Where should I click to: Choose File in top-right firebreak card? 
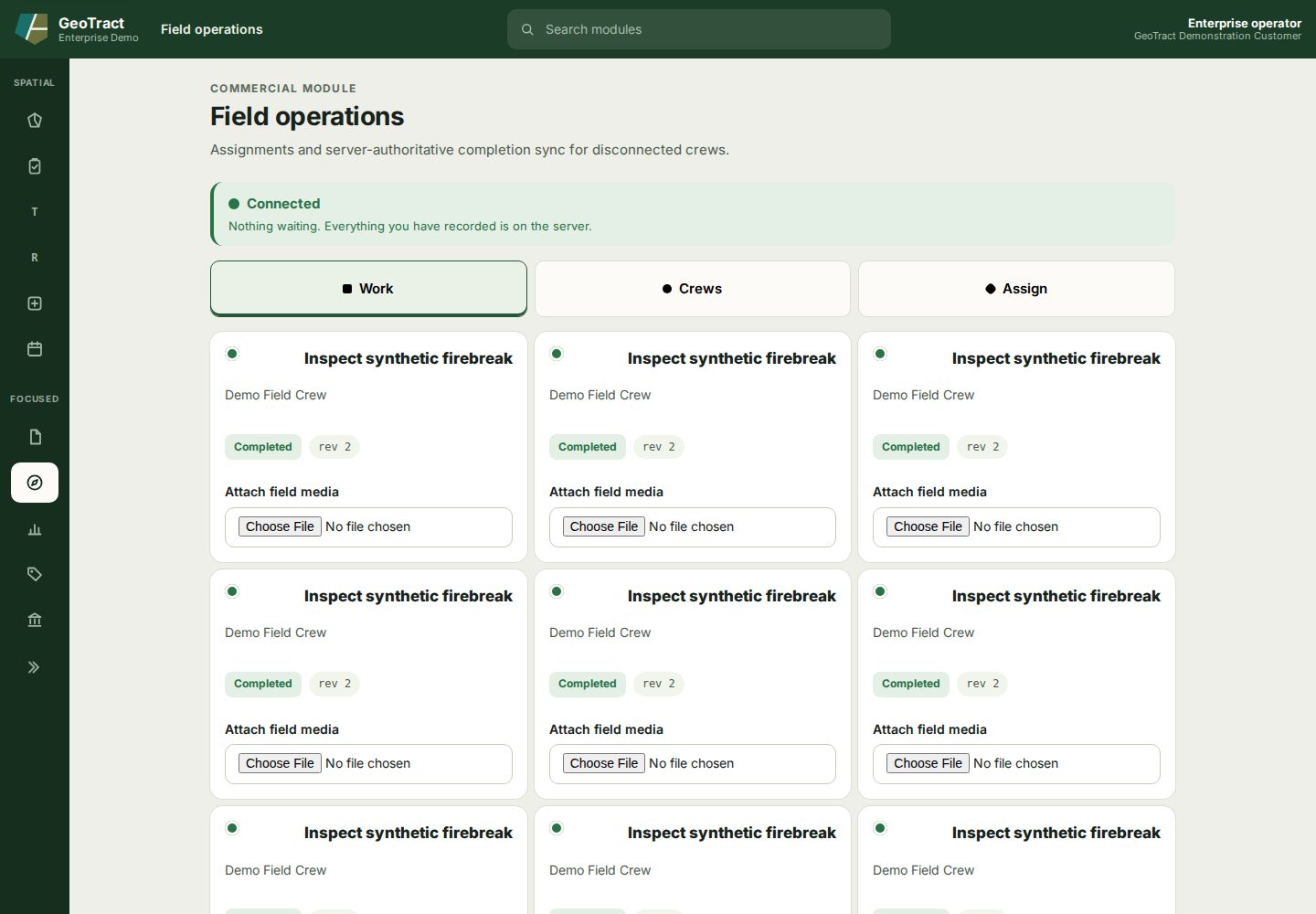point(928,526)
